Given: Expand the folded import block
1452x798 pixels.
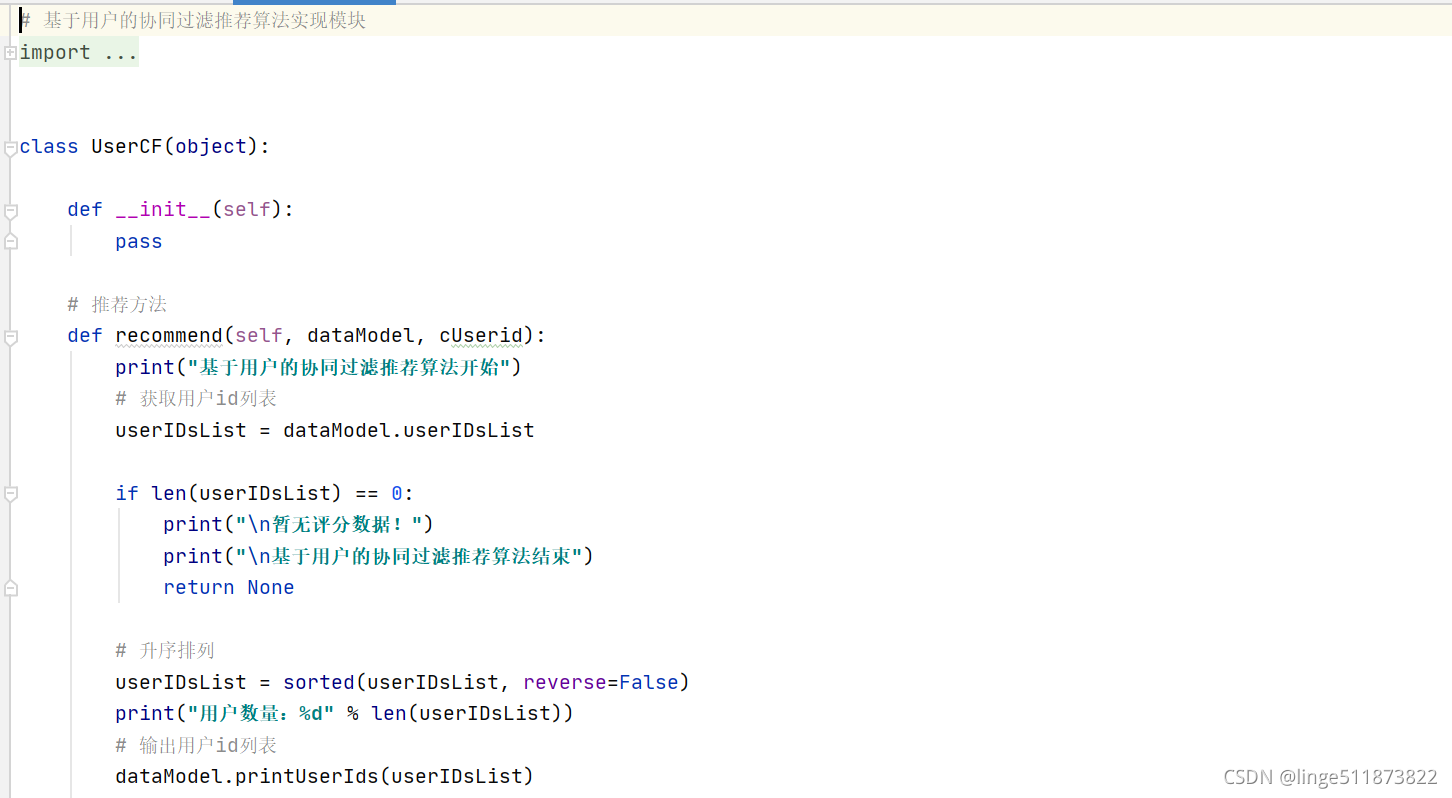Looking at the screenshot, I should coord(10,53).
